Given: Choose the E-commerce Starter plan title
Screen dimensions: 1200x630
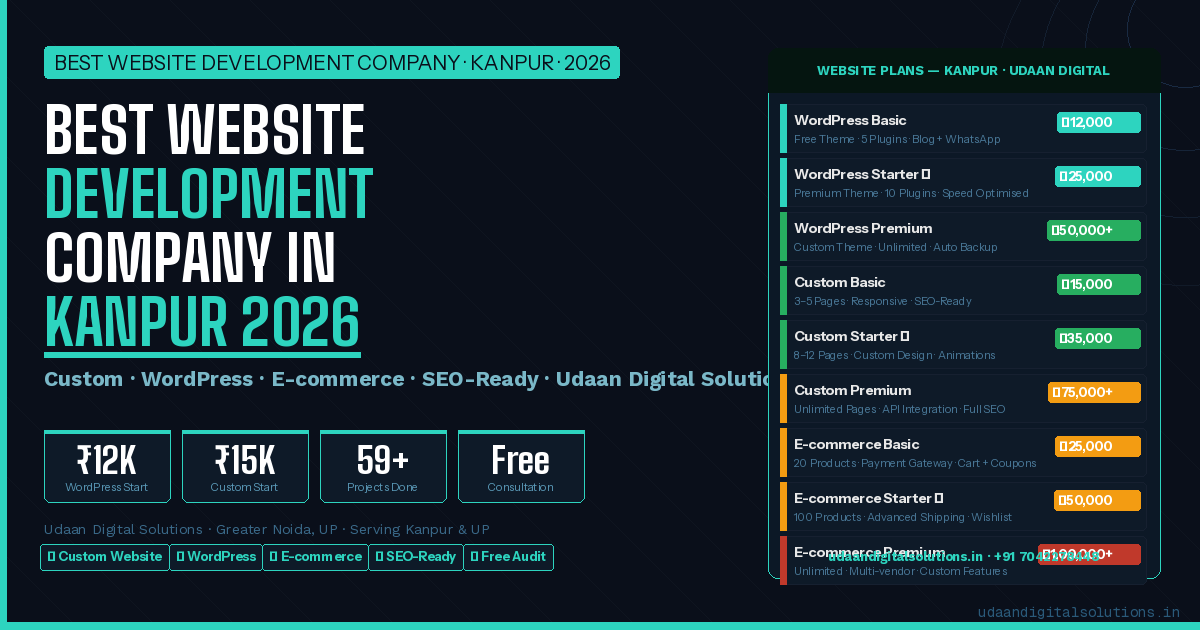Looking at the screenshot, I should [x=869, y=499].
